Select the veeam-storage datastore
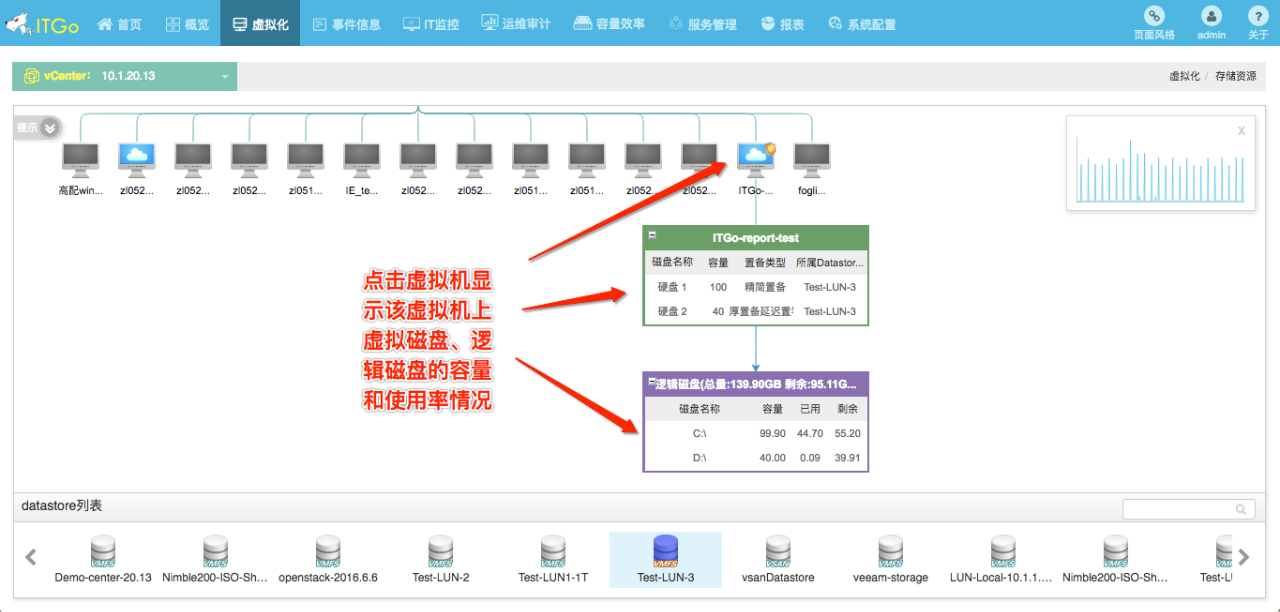Screen dimensions: 1280x612 891,559
